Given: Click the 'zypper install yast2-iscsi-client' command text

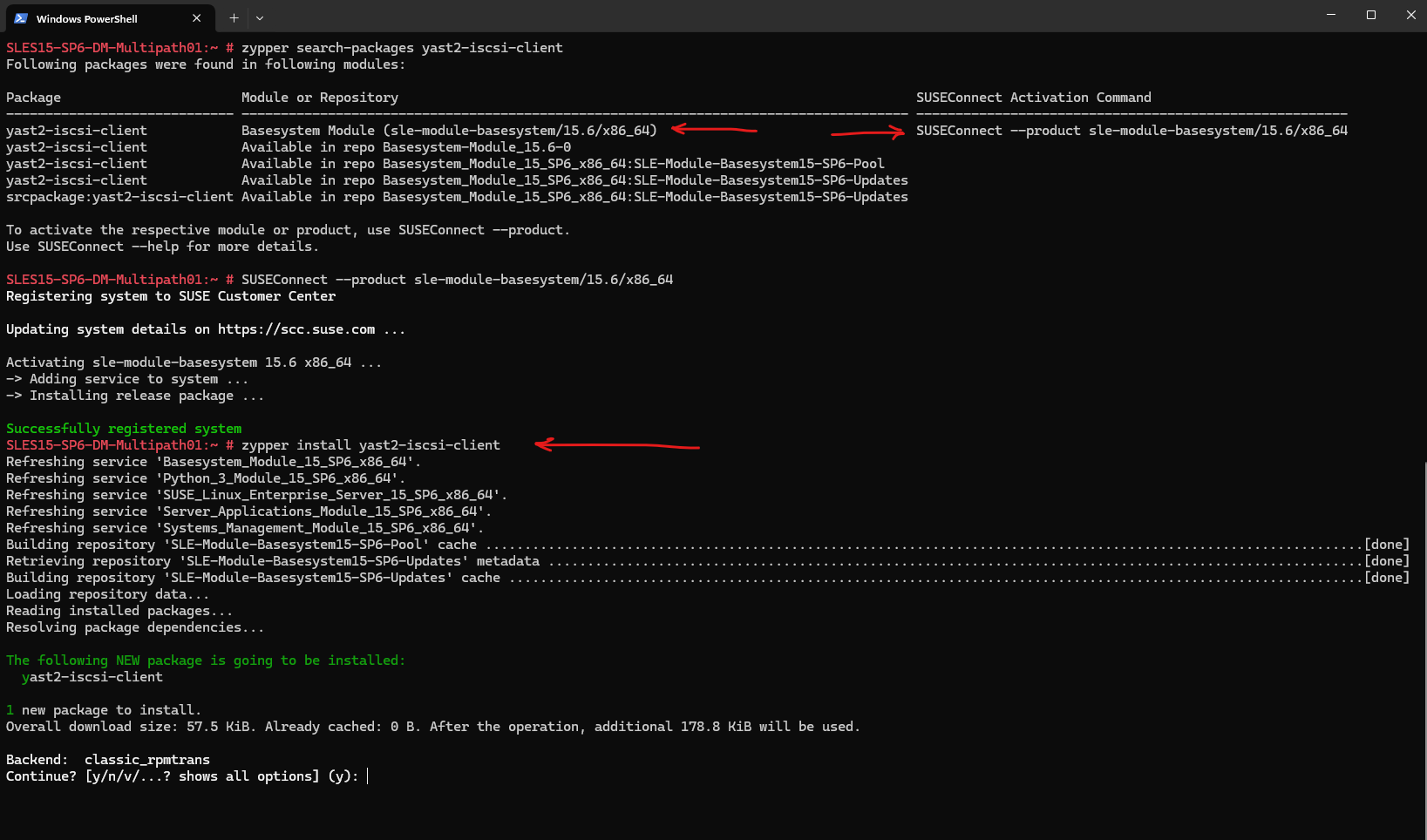Looking at the screenshot, I should 370,445.
